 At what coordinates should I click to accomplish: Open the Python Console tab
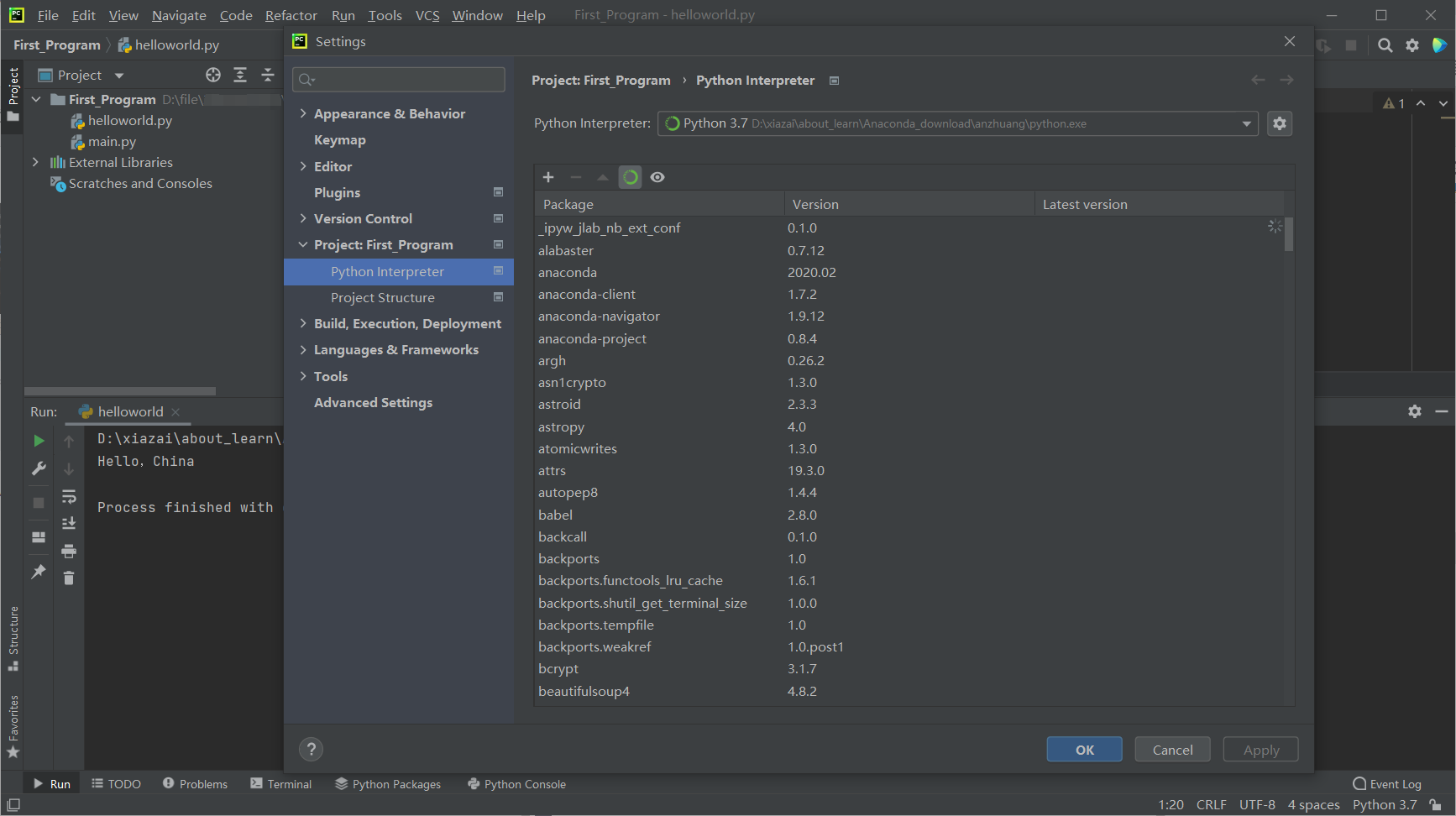516,784
